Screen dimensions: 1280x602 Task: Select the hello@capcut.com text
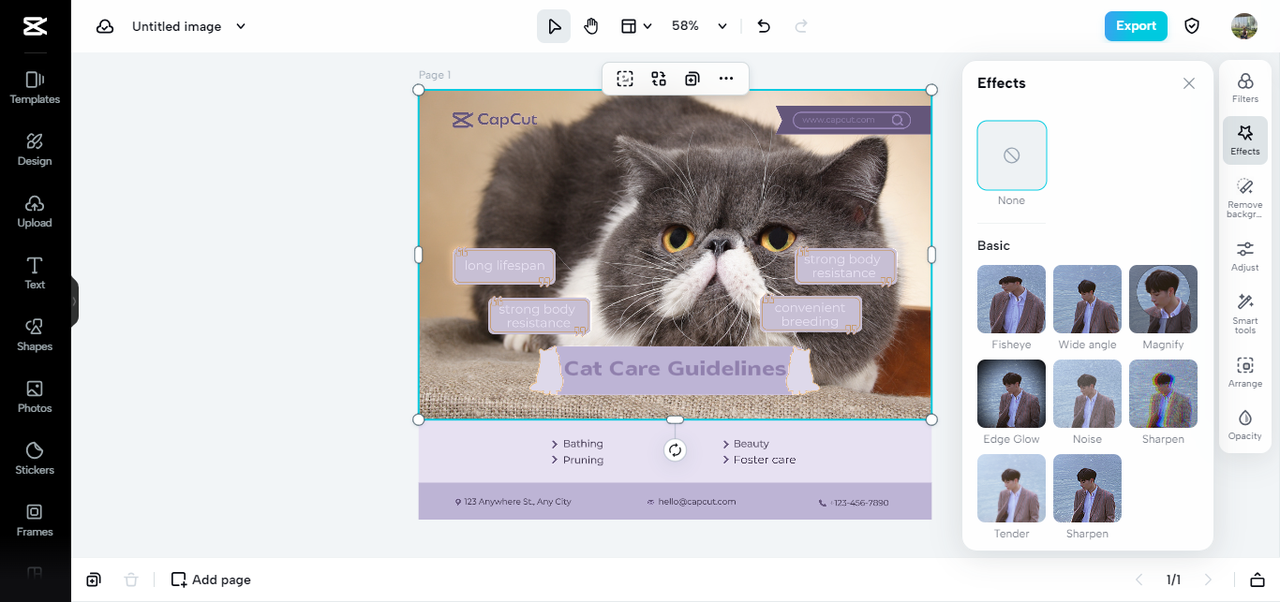tap(697, 502)
